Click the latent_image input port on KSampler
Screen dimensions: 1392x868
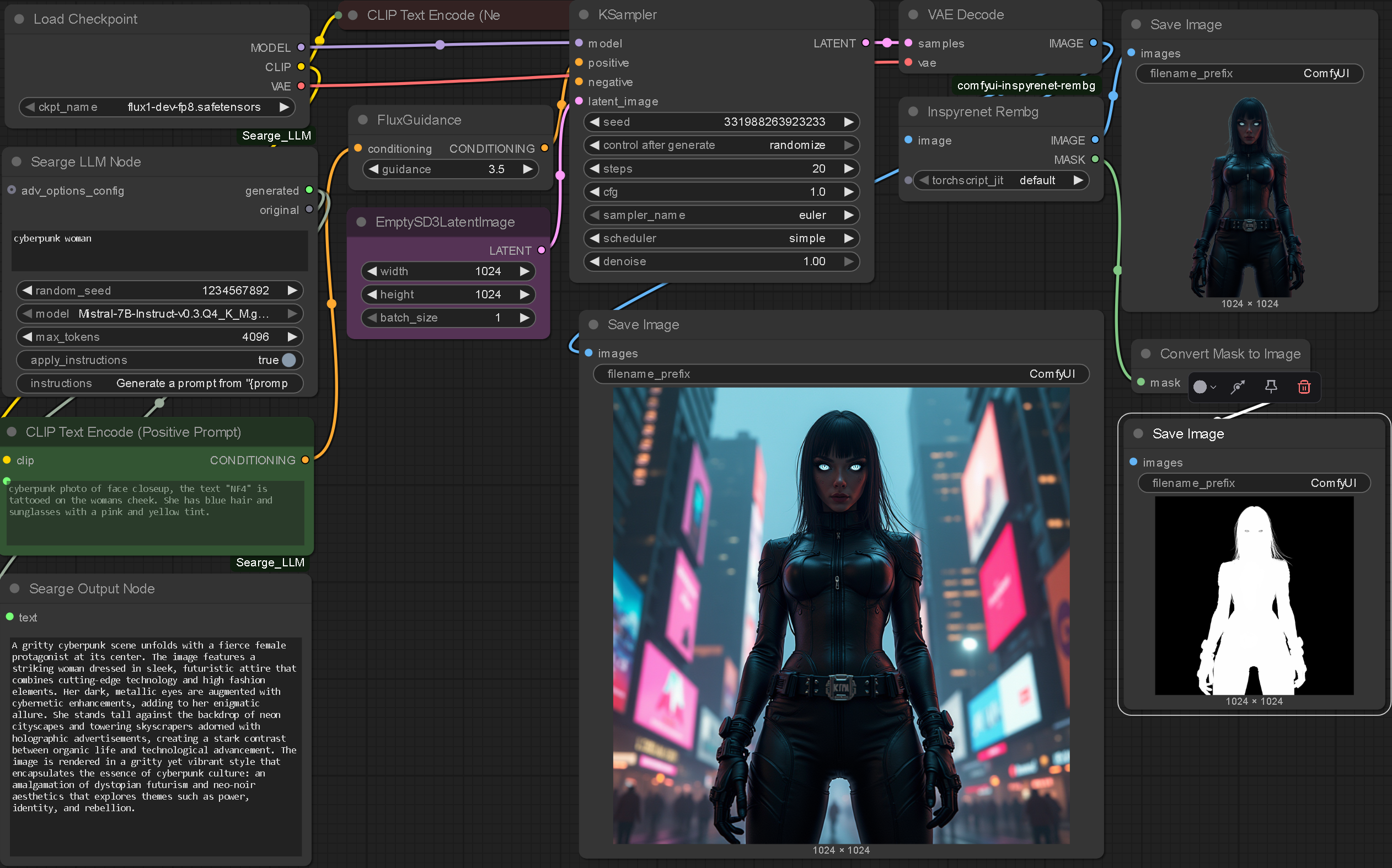(579, 101)
